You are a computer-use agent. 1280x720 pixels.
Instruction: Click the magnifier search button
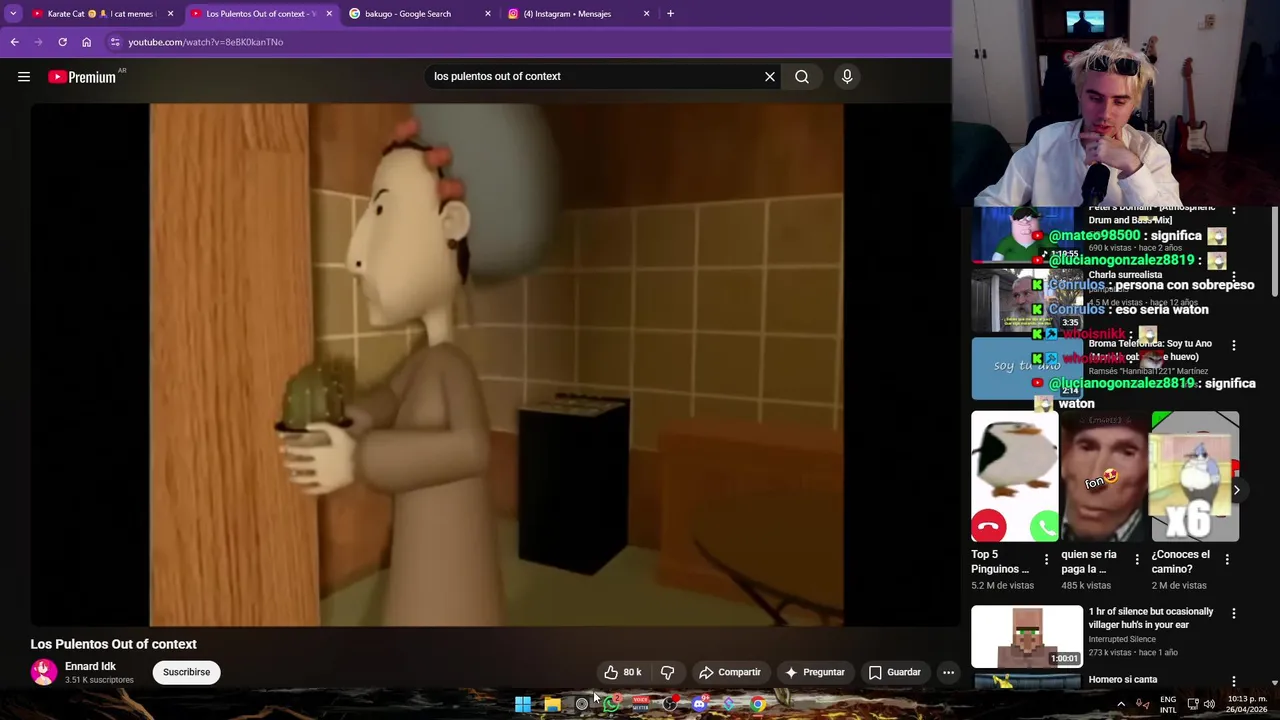(x=802, y=76)
